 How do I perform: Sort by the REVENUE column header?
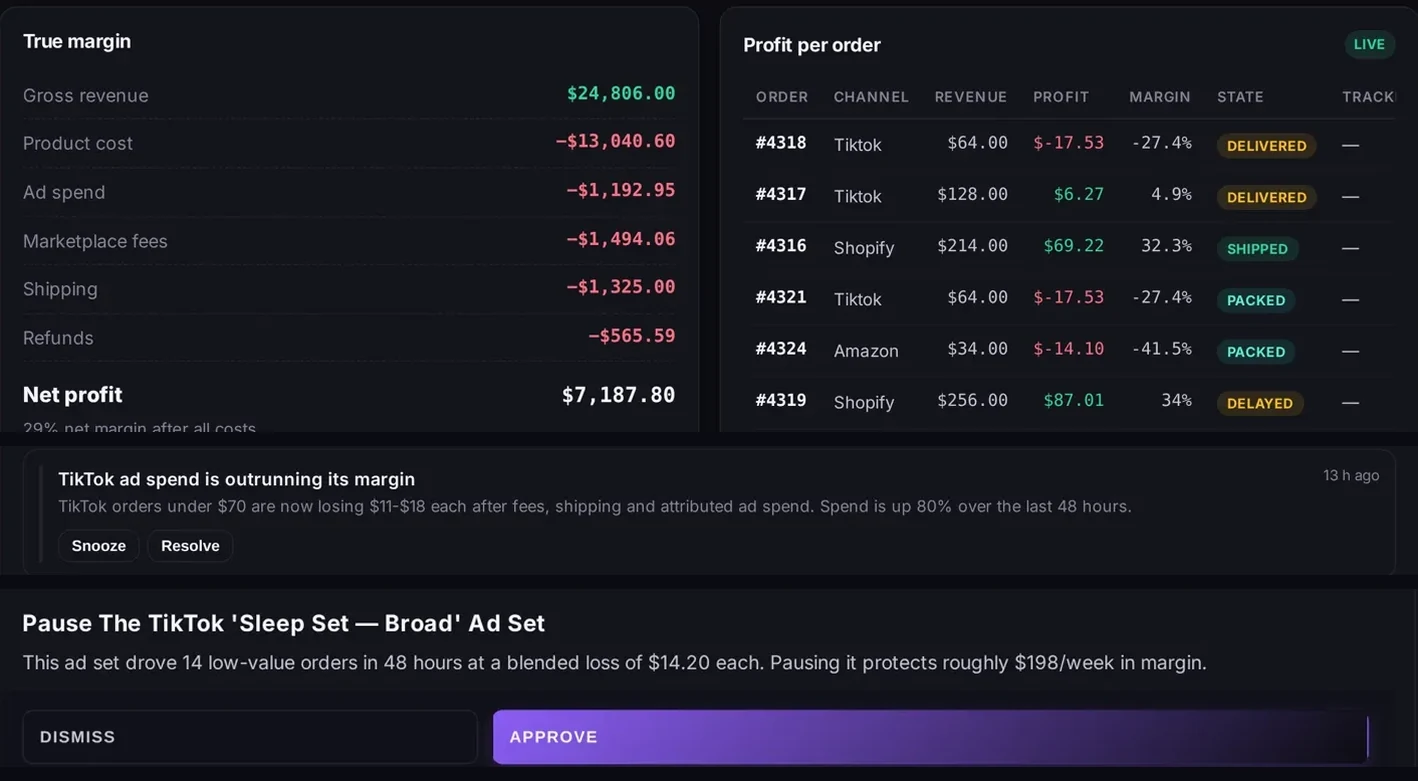click(971, 97)
